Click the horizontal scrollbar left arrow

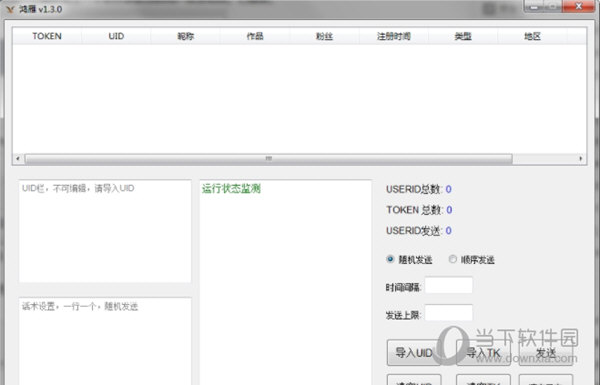[18, 158]
